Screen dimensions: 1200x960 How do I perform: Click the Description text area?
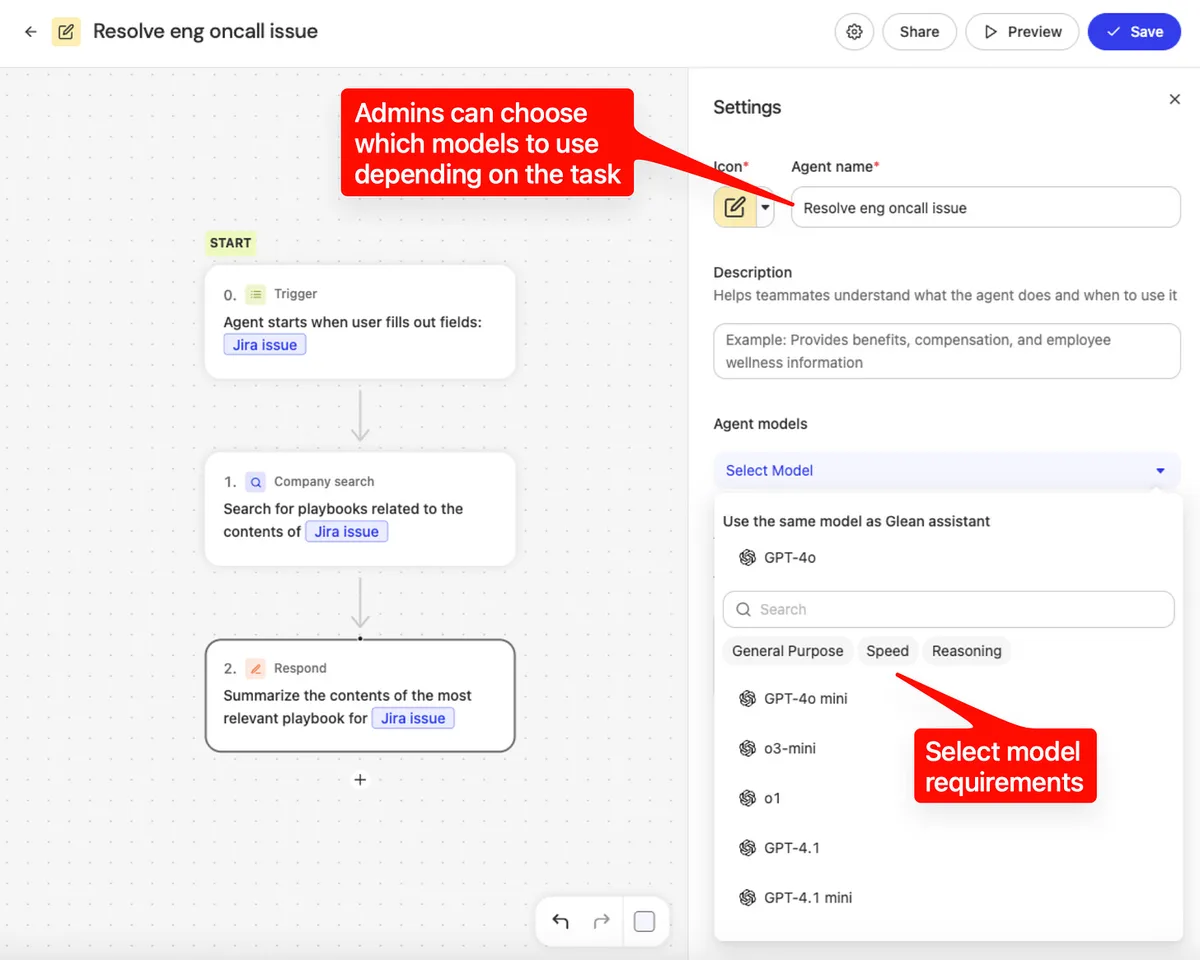point(947,351)
